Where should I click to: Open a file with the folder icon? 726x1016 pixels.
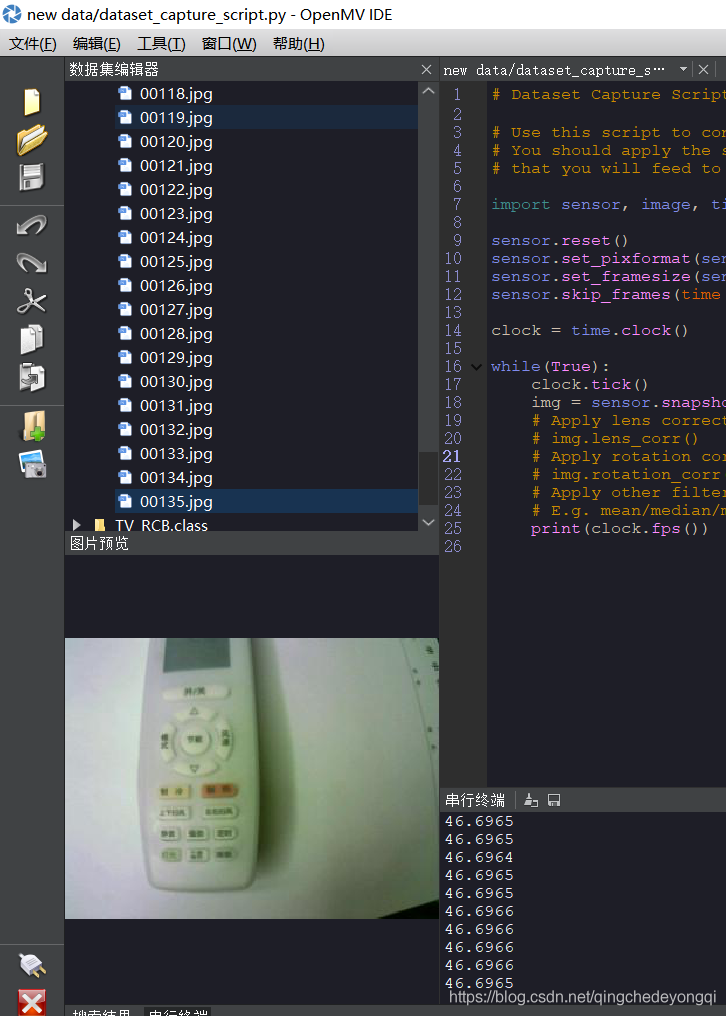tap(32, 139)
